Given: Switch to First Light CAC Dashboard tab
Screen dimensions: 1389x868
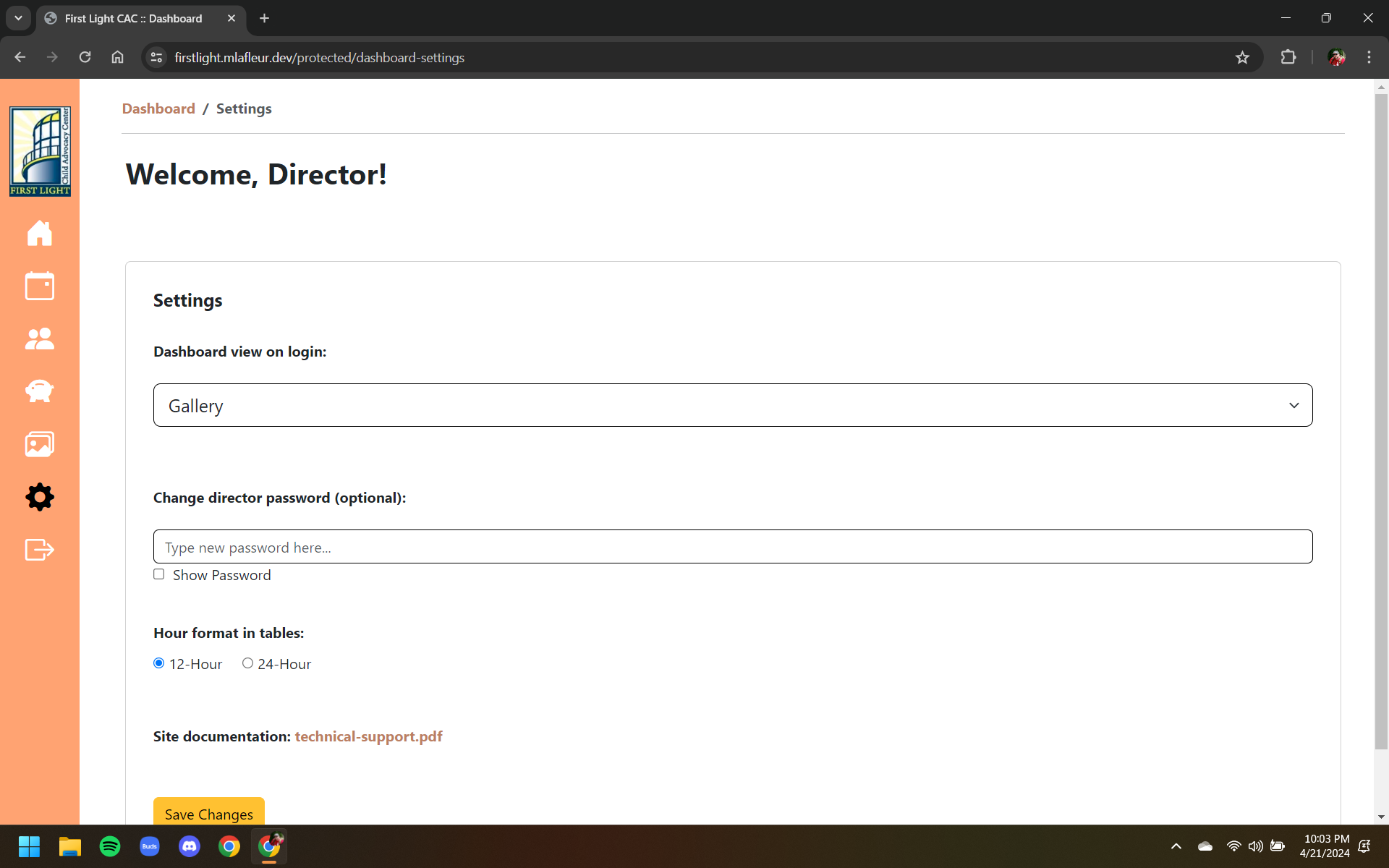Looking at the screenshot, I should click(134, 18).
